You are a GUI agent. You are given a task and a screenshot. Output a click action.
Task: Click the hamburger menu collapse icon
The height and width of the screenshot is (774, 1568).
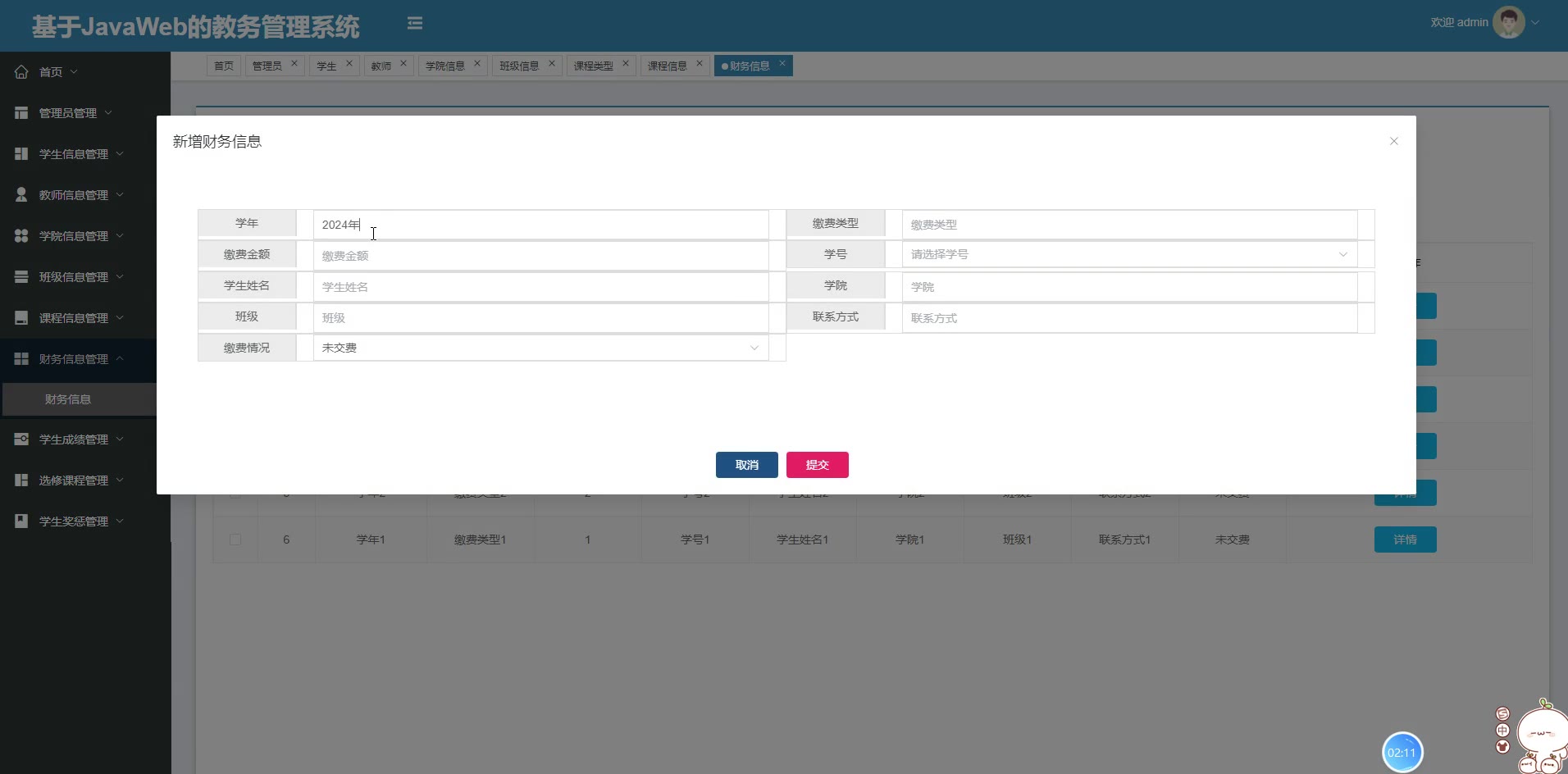(415, 24)
